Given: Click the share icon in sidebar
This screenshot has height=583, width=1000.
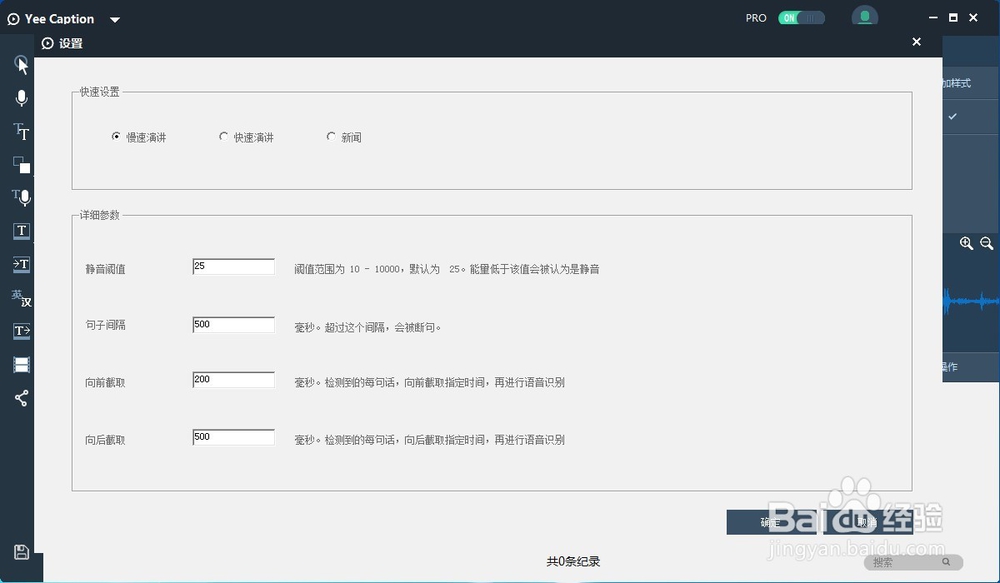Looking at the screenshot, I should pos(22,399).
